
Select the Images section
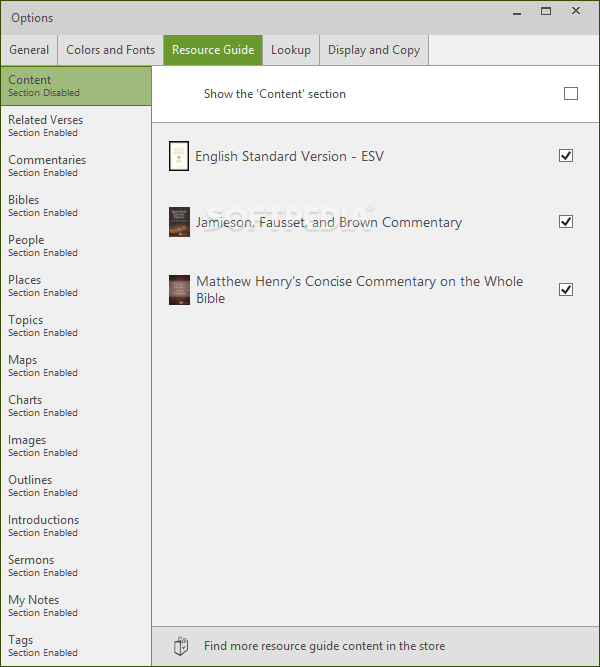click(x=76, y=446)
